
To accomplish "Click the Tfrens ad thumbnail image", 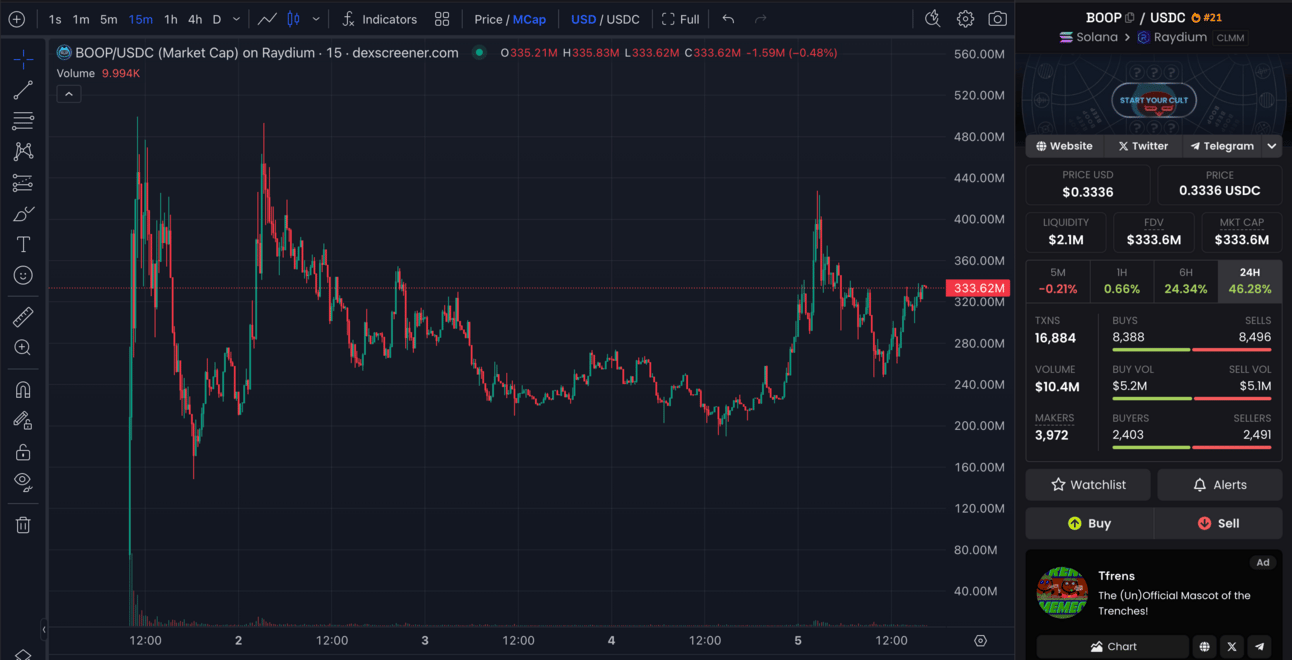I will tap(1062, 592).
